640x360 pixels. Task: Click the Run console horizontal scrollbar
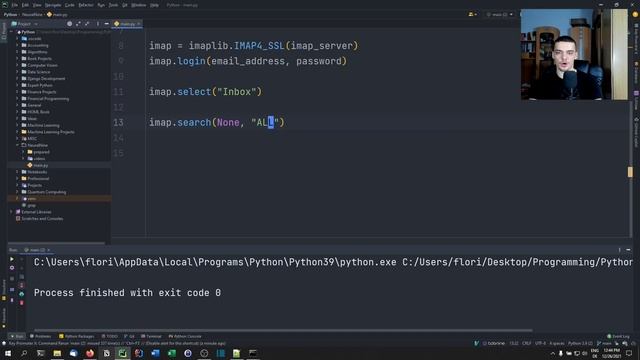tap(283, 330)
